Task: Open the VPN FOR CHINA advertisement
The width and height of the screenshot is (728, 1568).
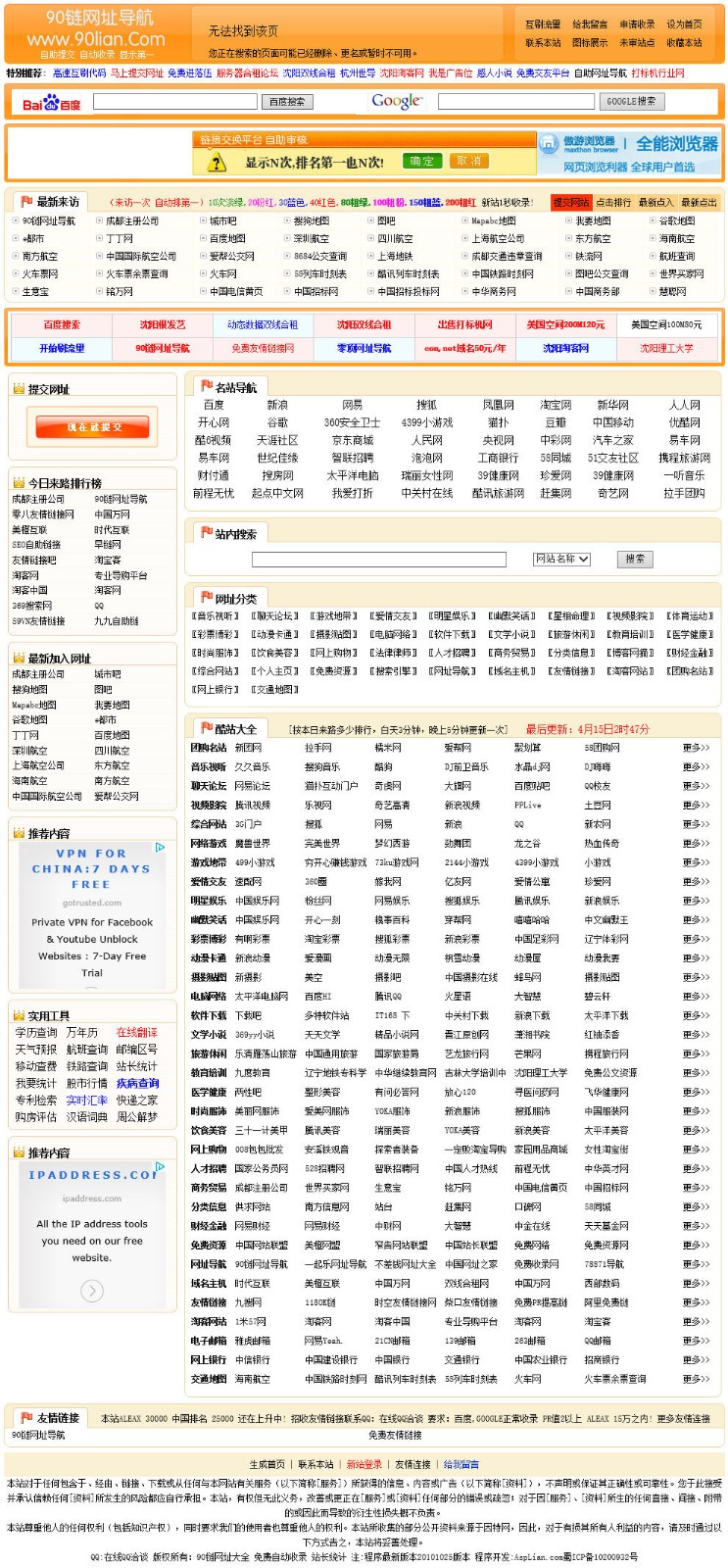Action: click(x=91, y=913)
